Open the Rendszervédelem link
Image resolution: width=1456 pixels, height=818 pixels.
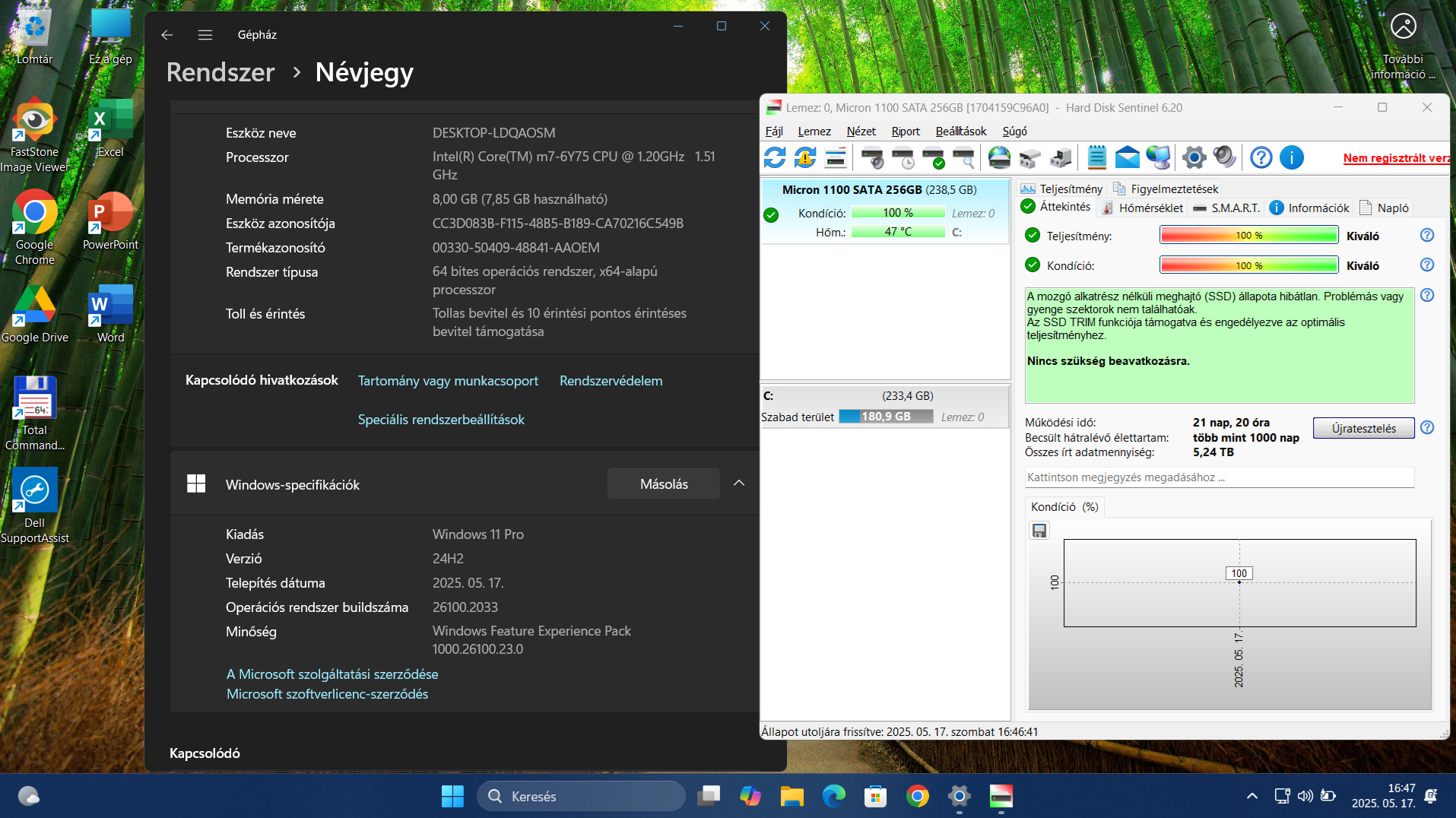611,381
